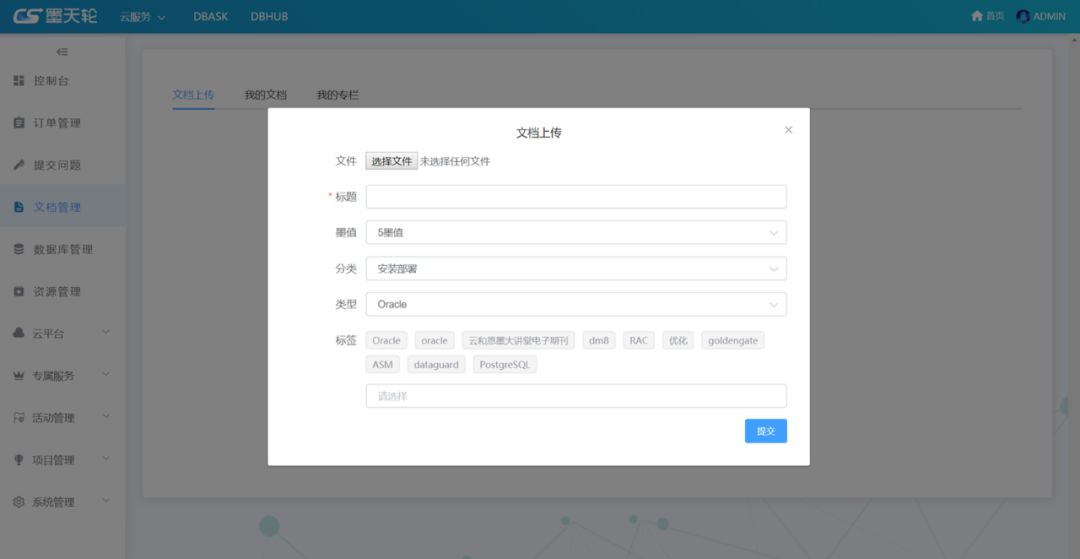The width and height of the screenshot is (1080, 559).
Task: Select the dm8 tag
Action: click(x=599, y=340)
